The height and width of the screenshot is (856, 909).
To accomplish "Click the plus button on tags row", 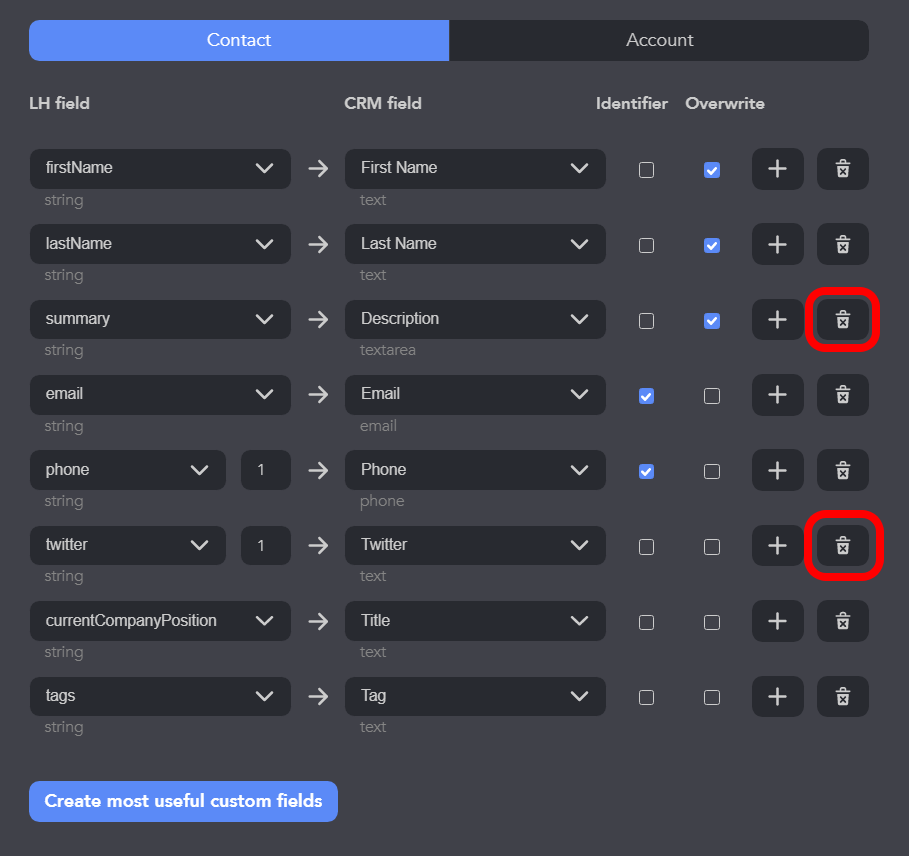I will coord(777,696).
